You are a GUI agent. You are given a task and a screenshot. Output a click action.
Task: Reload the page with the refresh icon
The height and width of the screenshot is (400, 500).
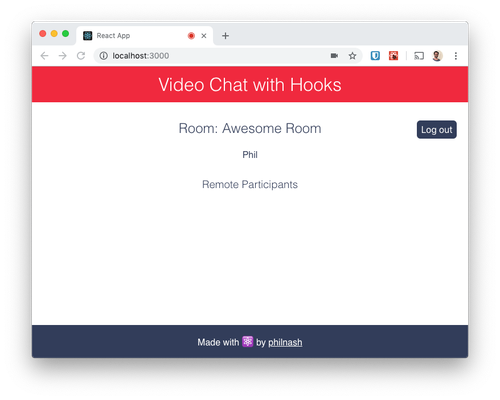(81, 56)
